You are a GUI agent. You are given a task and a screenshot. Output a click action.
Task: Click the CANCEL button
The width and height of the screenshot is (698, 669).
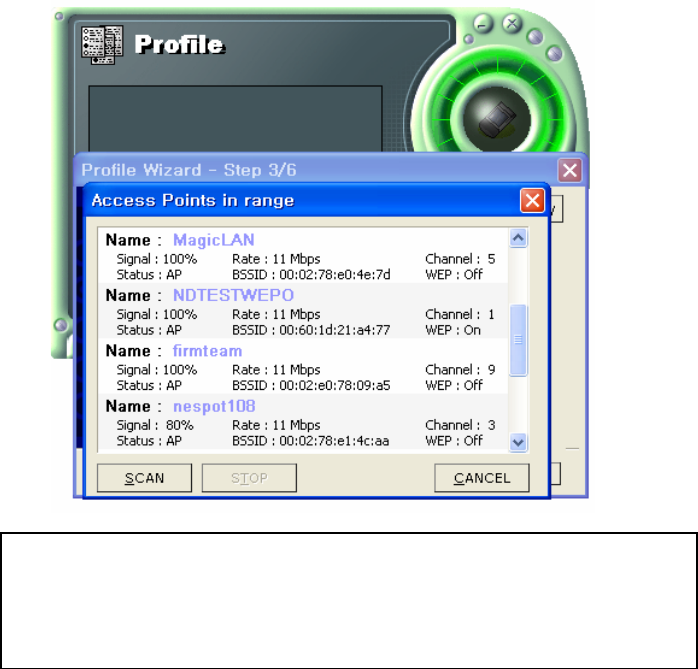(482, 478)
